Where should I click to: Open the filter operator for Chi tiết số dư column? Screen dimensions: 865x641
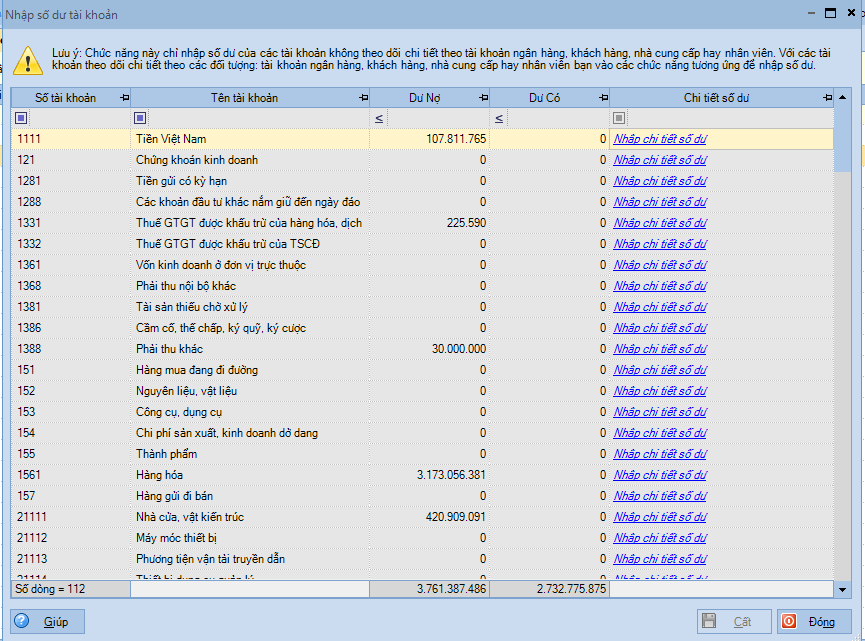(619, 118)
